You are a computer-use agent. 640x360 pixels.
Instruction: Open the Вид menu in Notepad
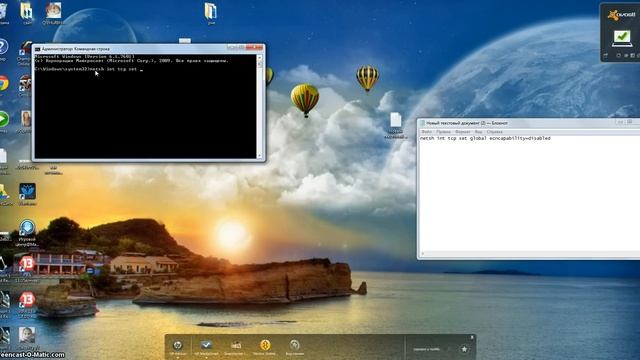[478, 132]
